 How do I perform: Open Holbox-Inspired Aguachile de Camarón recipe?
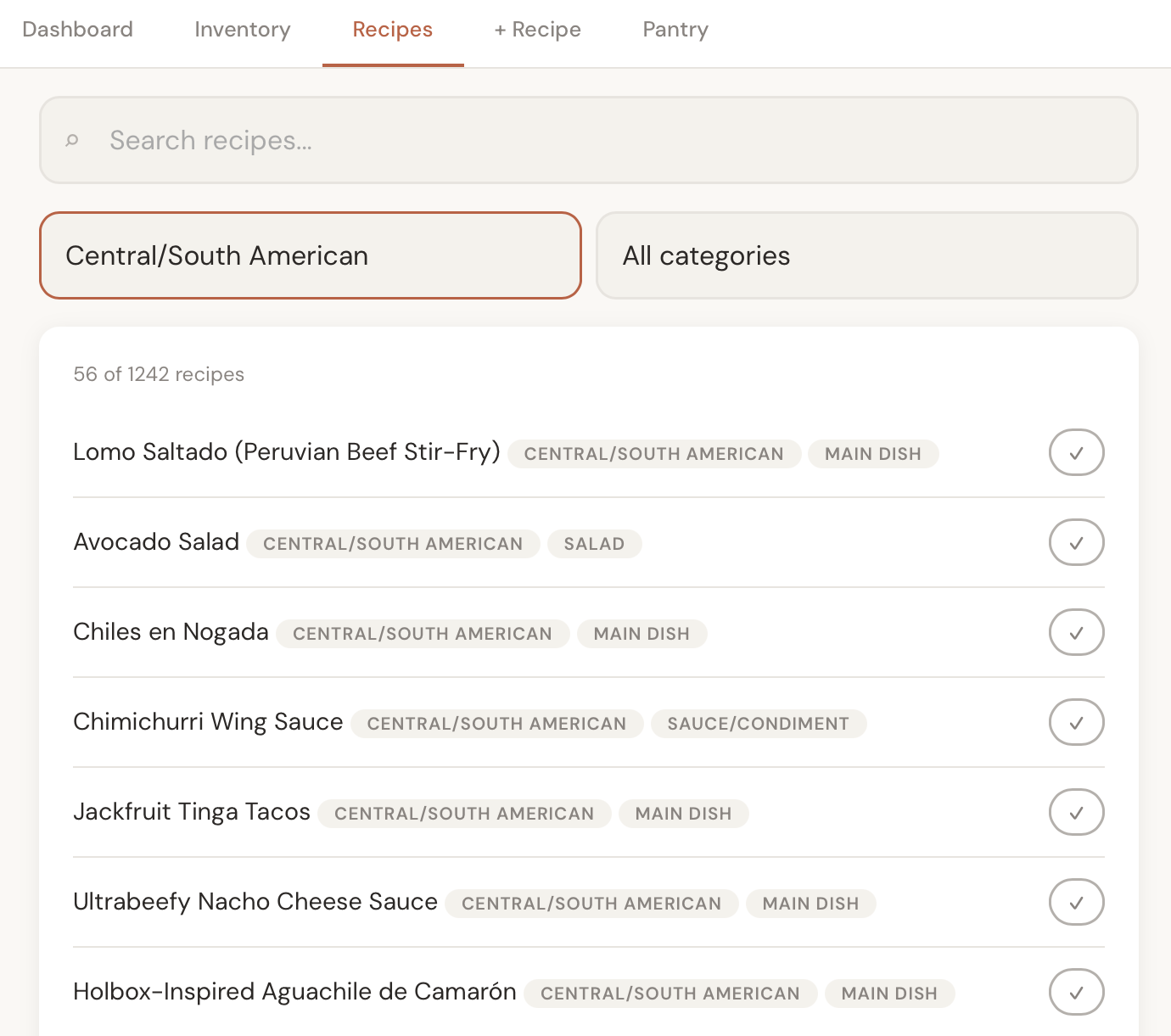pos(294,992)
